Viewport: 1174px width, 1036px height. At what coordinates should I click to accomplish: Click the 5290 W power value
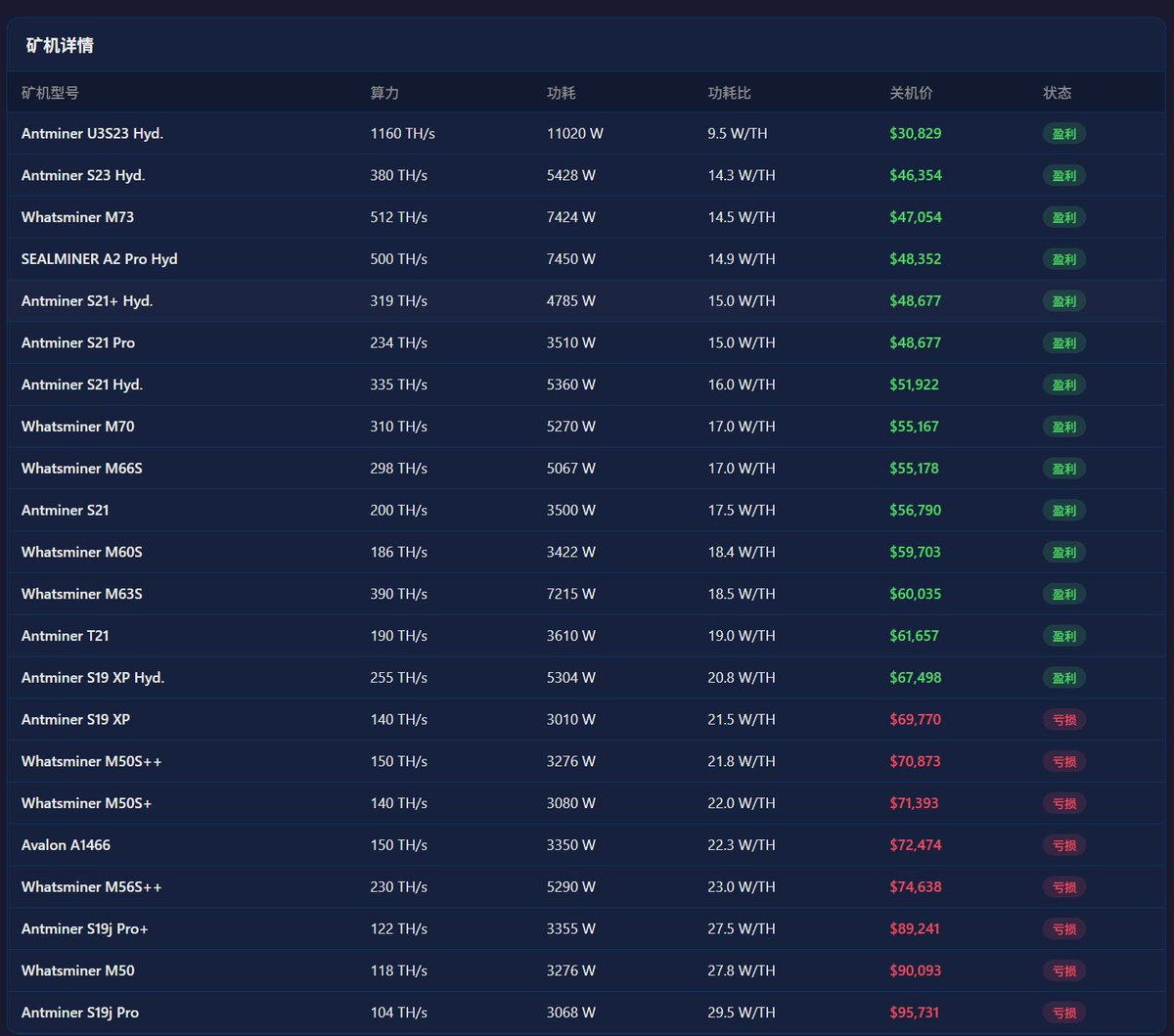click(x=571, y=887)
